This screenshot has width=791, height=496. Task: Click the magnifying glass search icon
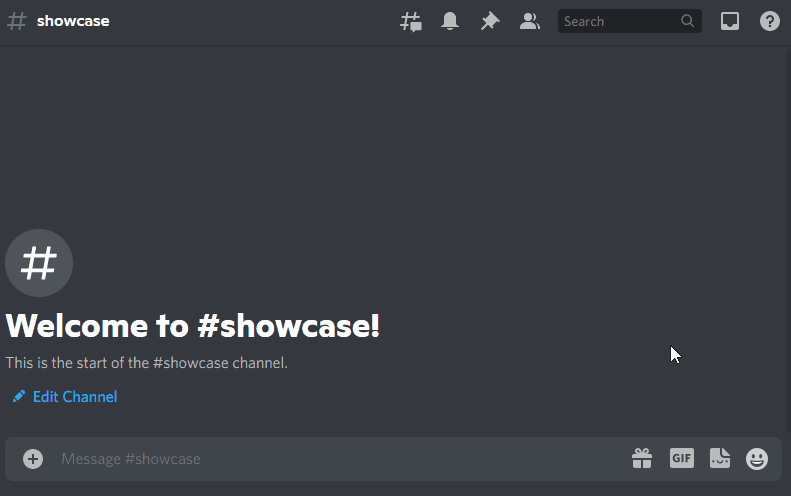[687, 21]
